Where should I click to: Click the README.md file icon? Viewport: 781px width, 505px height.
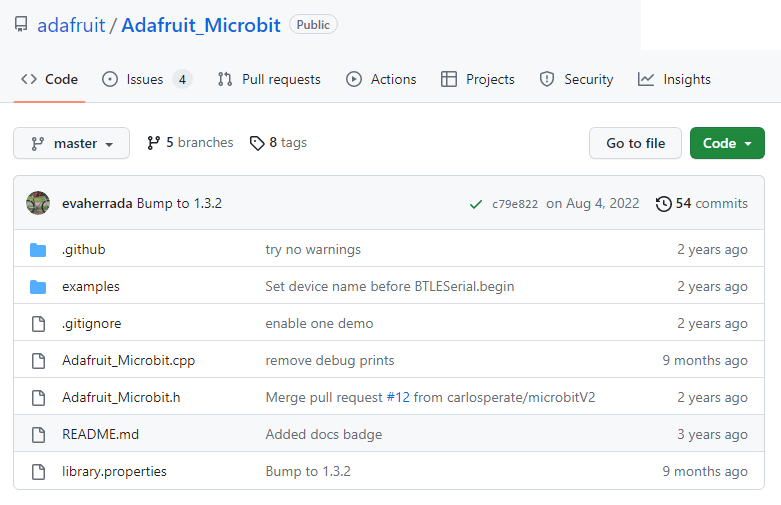[38, 434]
